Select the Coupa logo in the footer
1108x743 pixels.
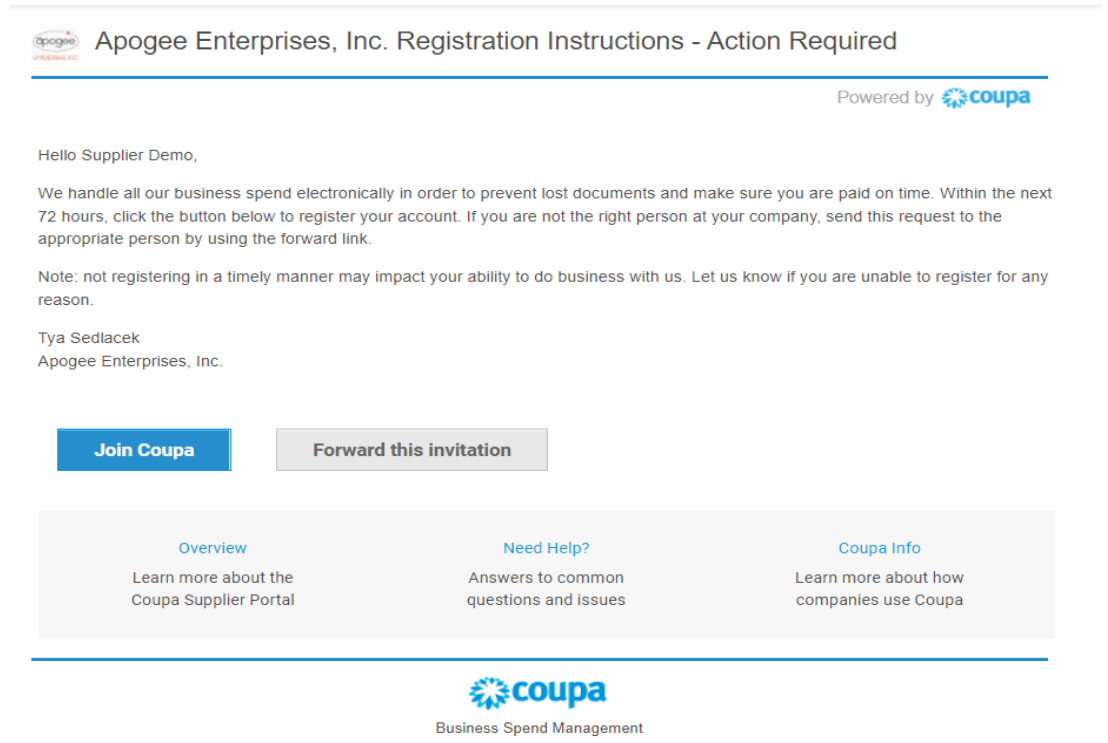tap(540, 690)
